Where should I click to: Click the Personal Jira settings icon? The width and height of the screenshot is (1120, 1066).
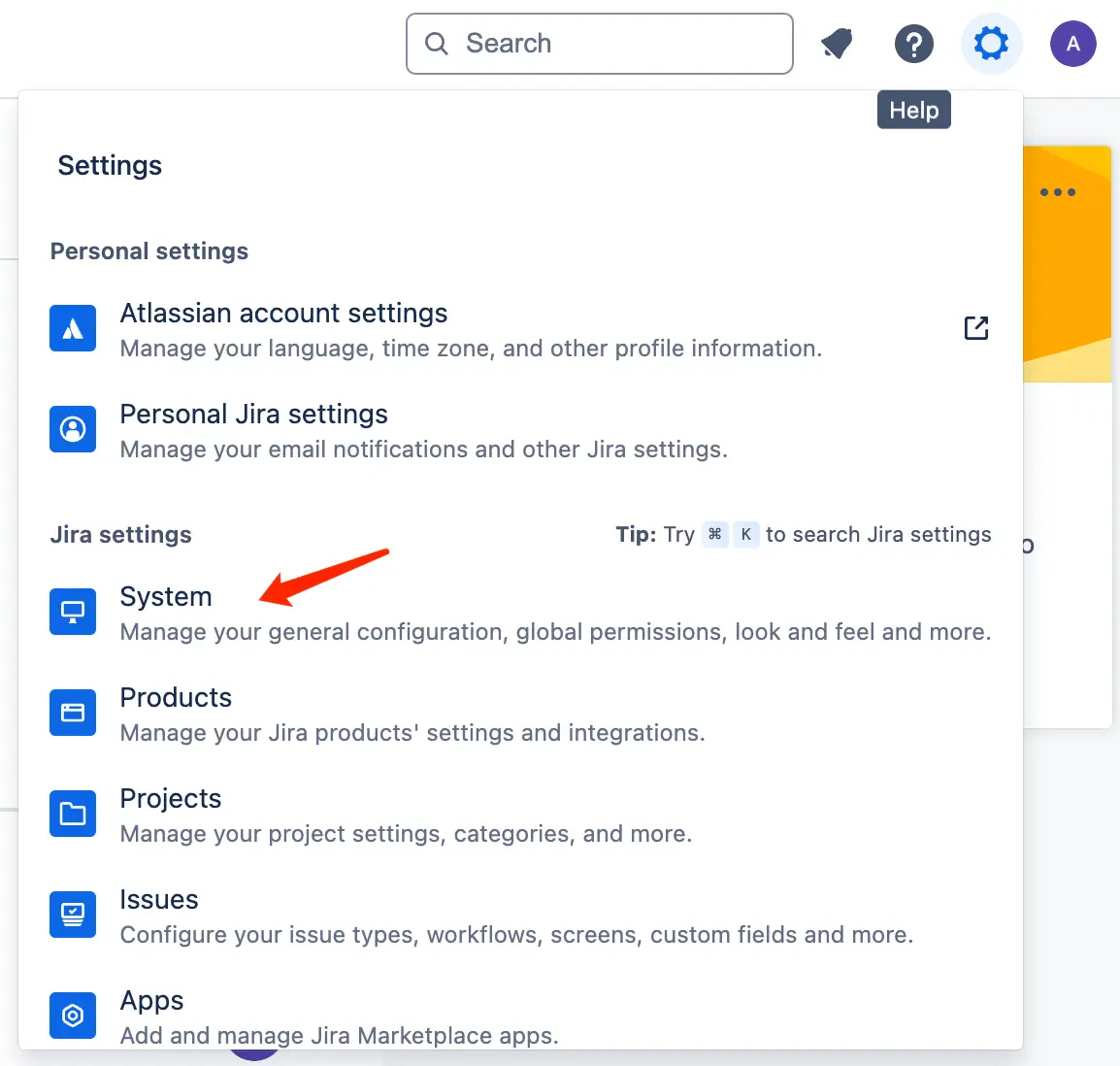click(x=73, y=429)
